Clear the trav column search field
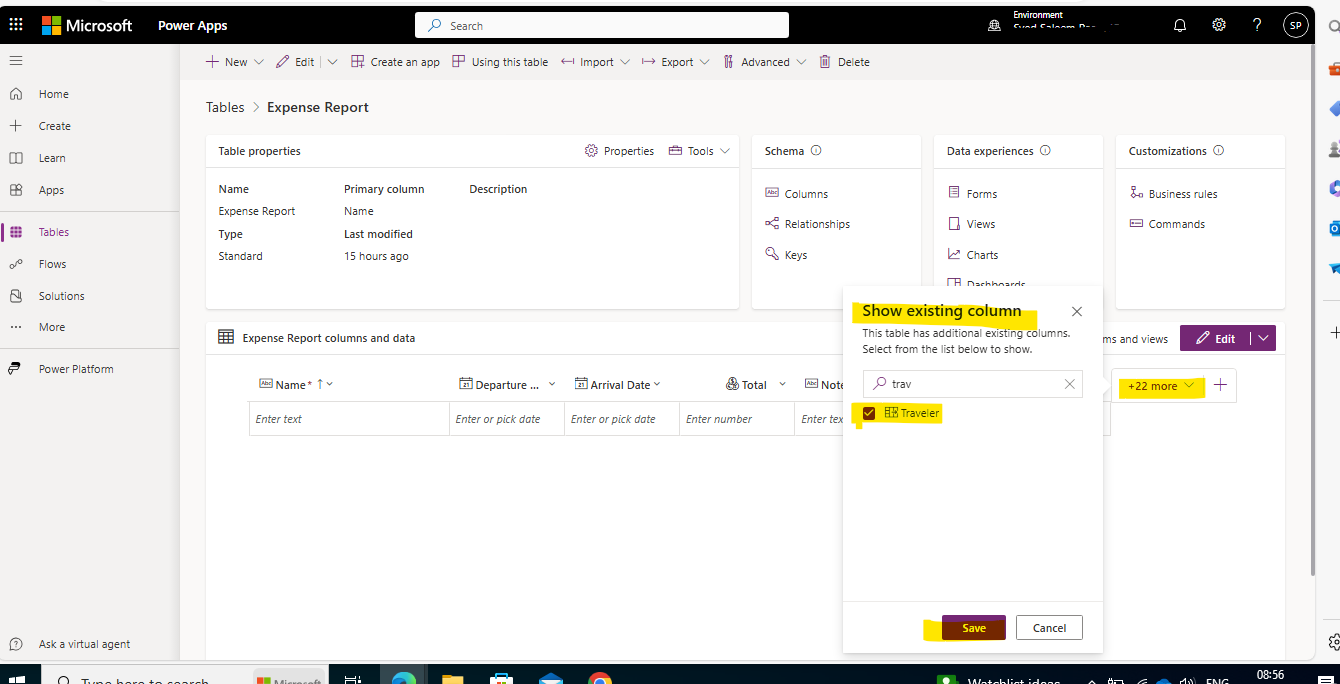 coord(1069,384)
